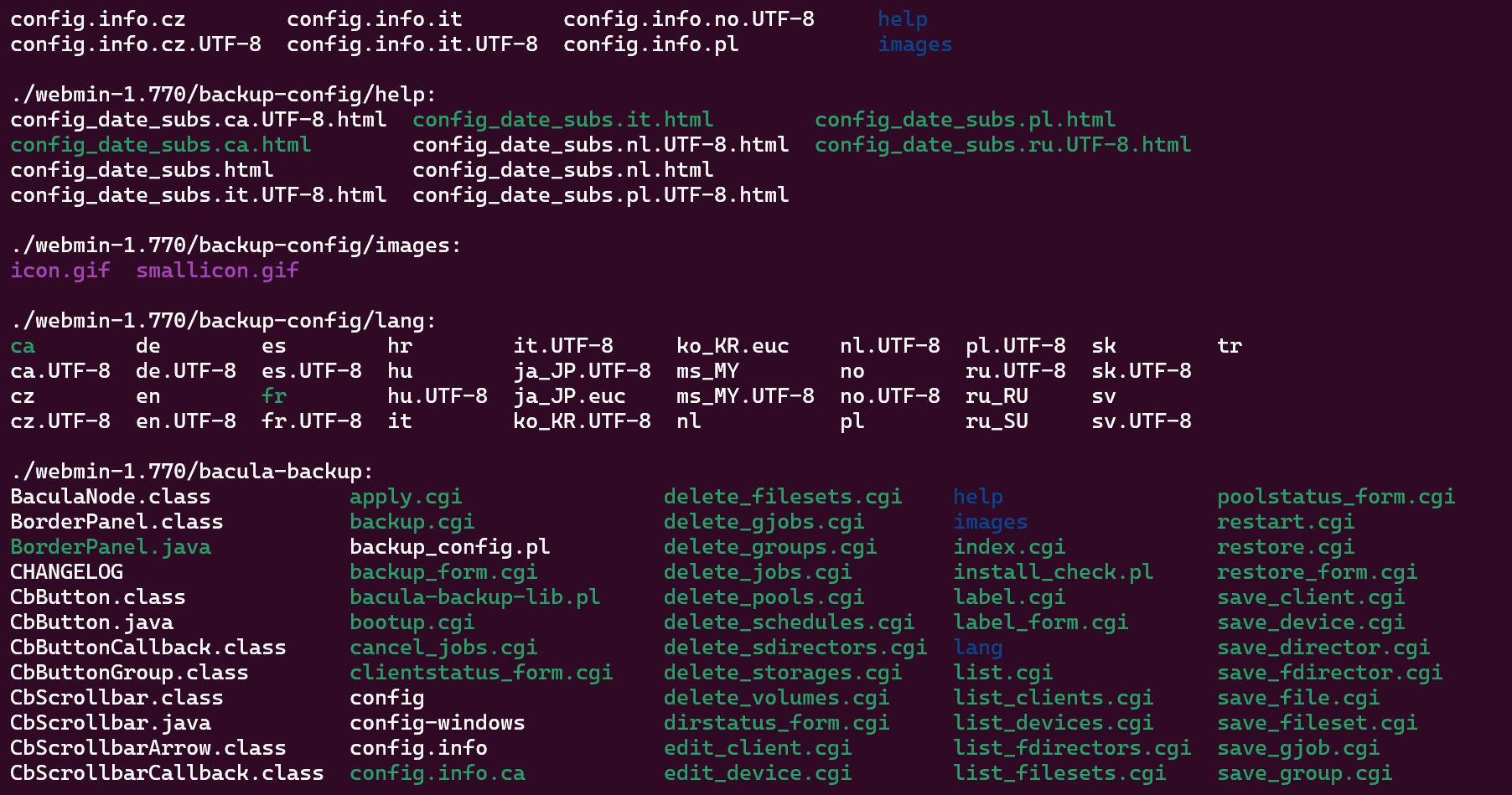Select backup_config.pl in bacula-backup listing
This screenshot has width=1512, height=795.
(450, 547)
